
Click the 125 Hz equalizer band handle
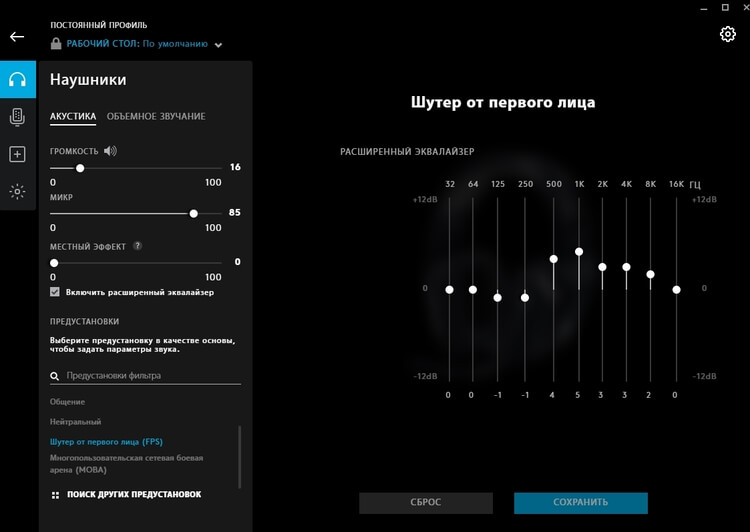pyautogui.click(x=497, y=298)
